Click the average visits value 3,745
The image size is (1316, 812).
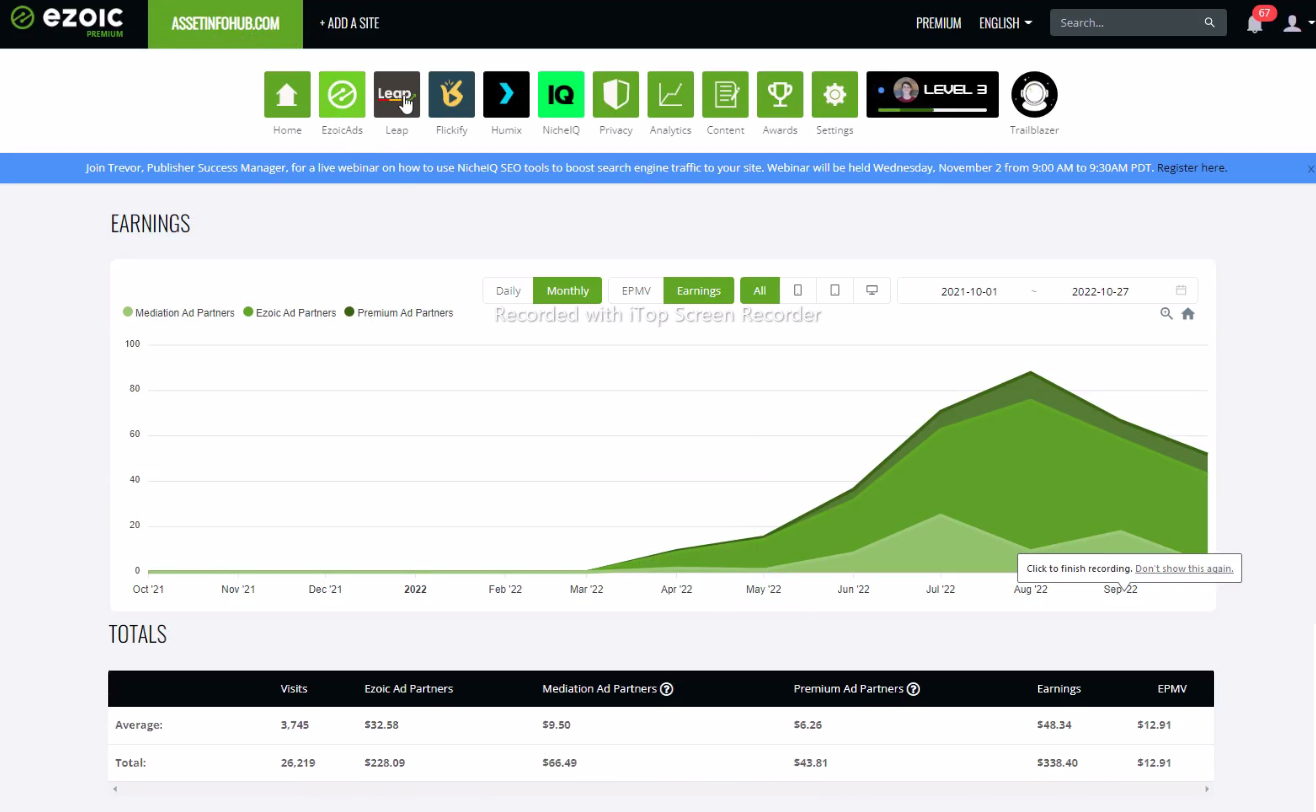coord(295,725)
